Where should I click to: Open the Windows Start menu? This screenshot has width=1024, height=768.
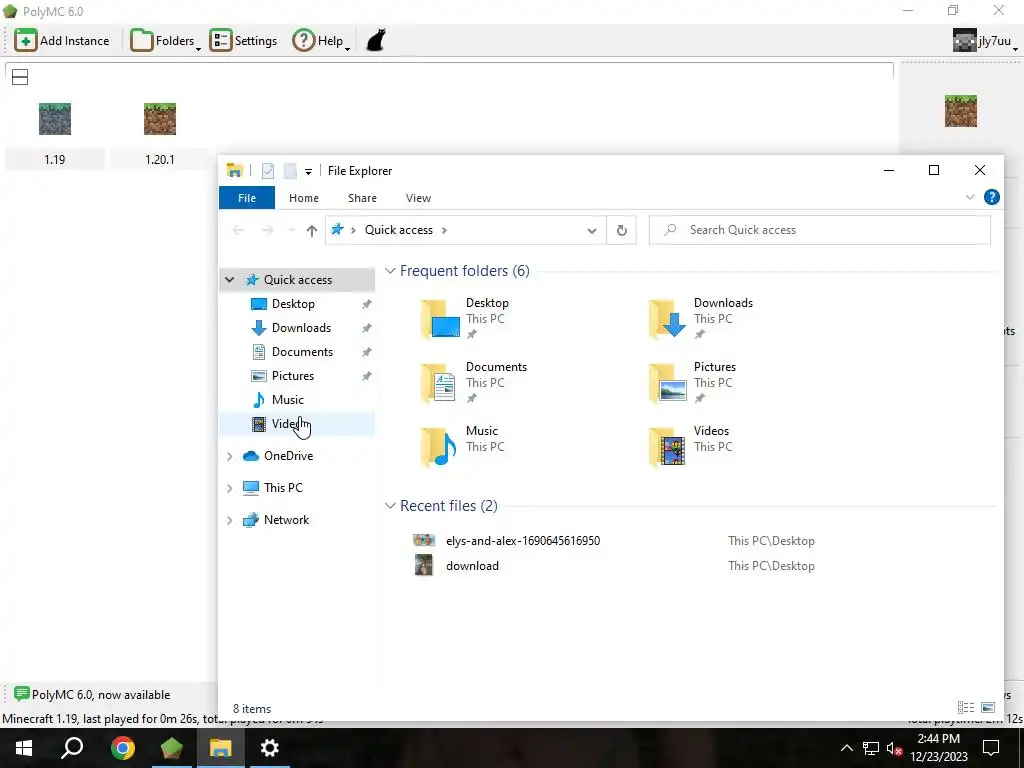[24, 748]
